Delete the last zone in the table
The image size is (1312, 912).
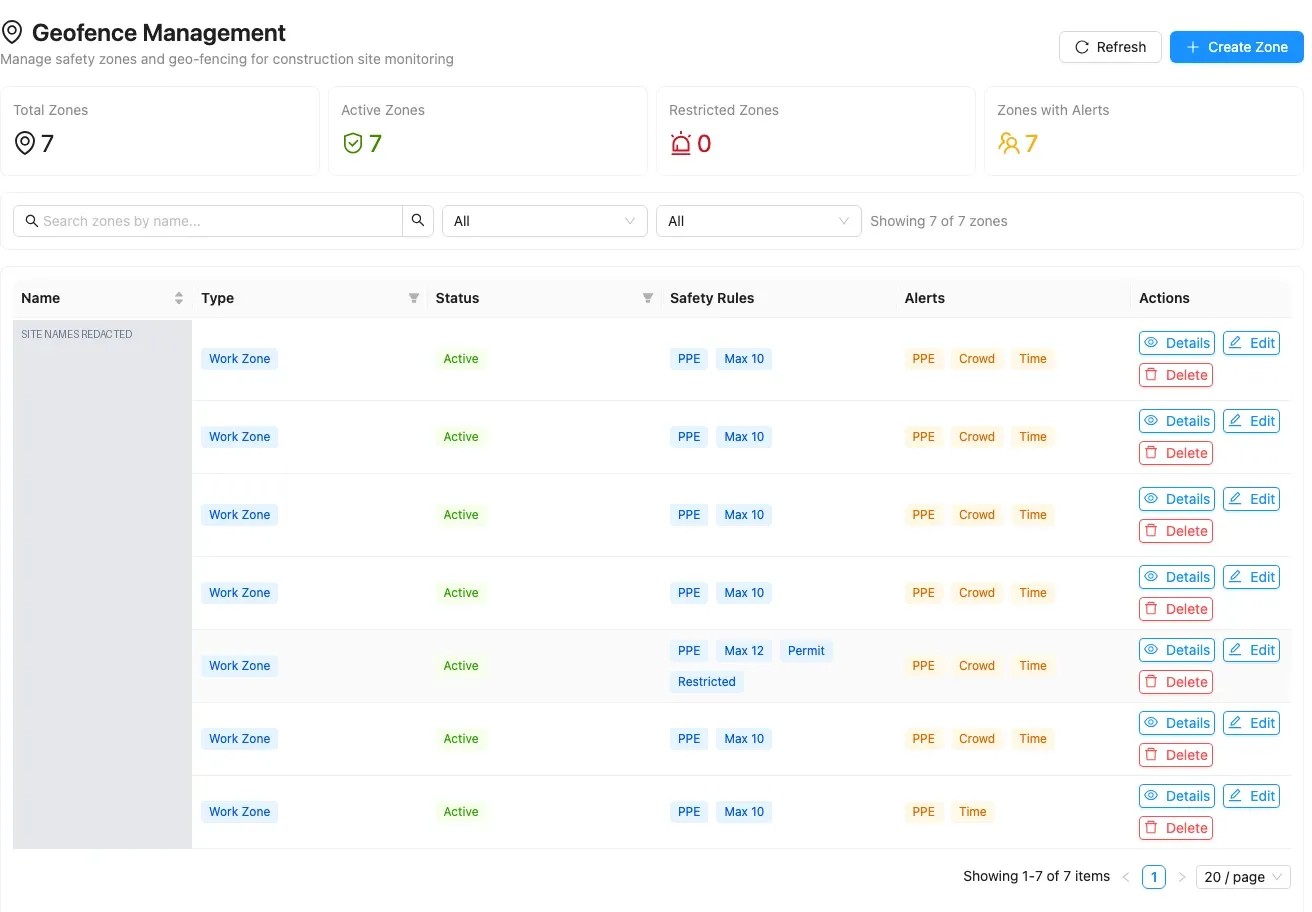pyautogui.click(x=1176, y=828)
